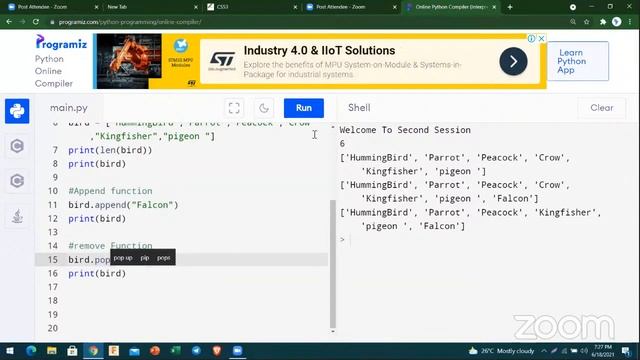Open browser extensions puzzle icon
The height and width of the screenshot is (360, 640).
603,22
